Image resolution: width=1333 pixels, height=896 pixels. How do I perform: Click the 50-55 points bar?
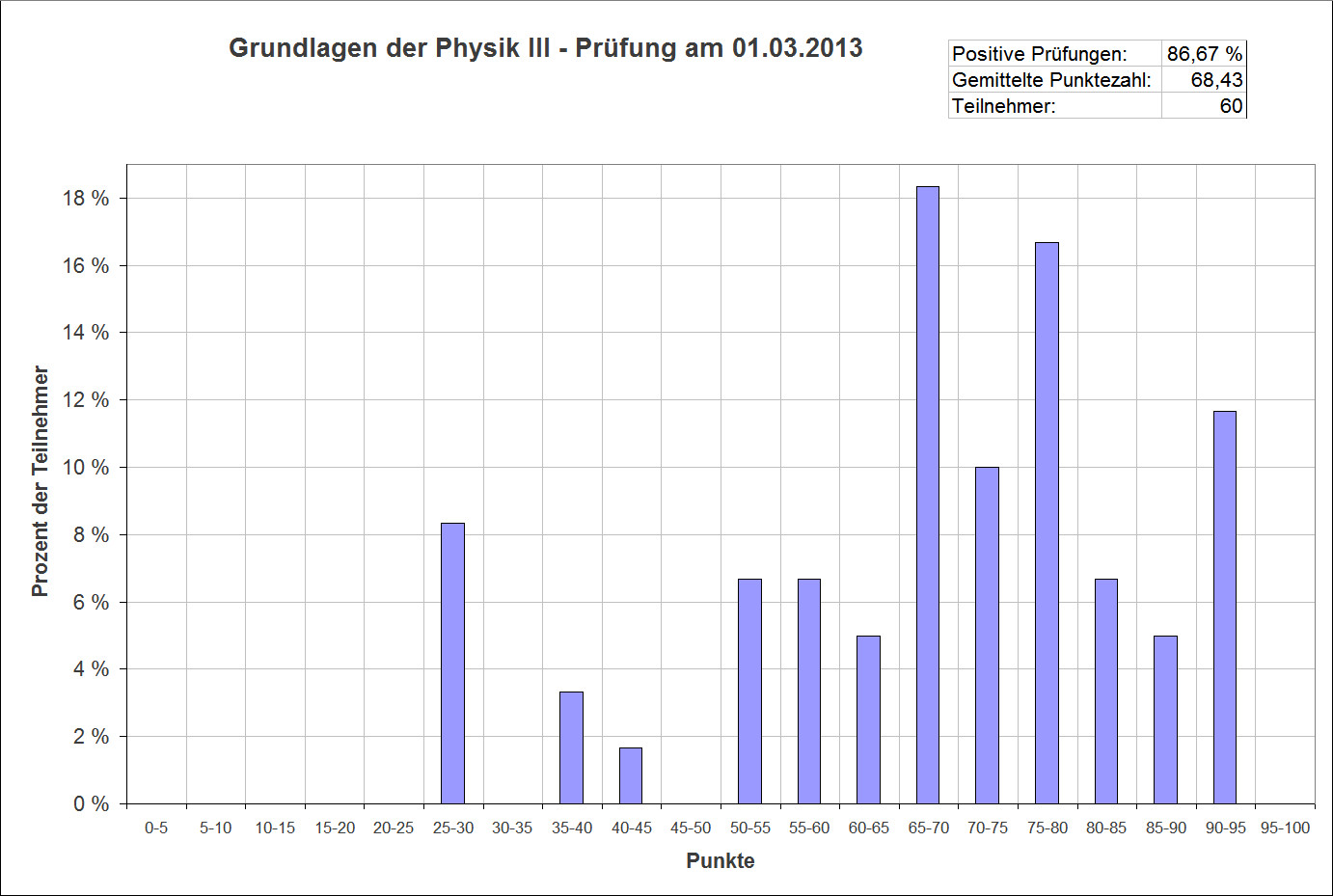pos(749,692)
